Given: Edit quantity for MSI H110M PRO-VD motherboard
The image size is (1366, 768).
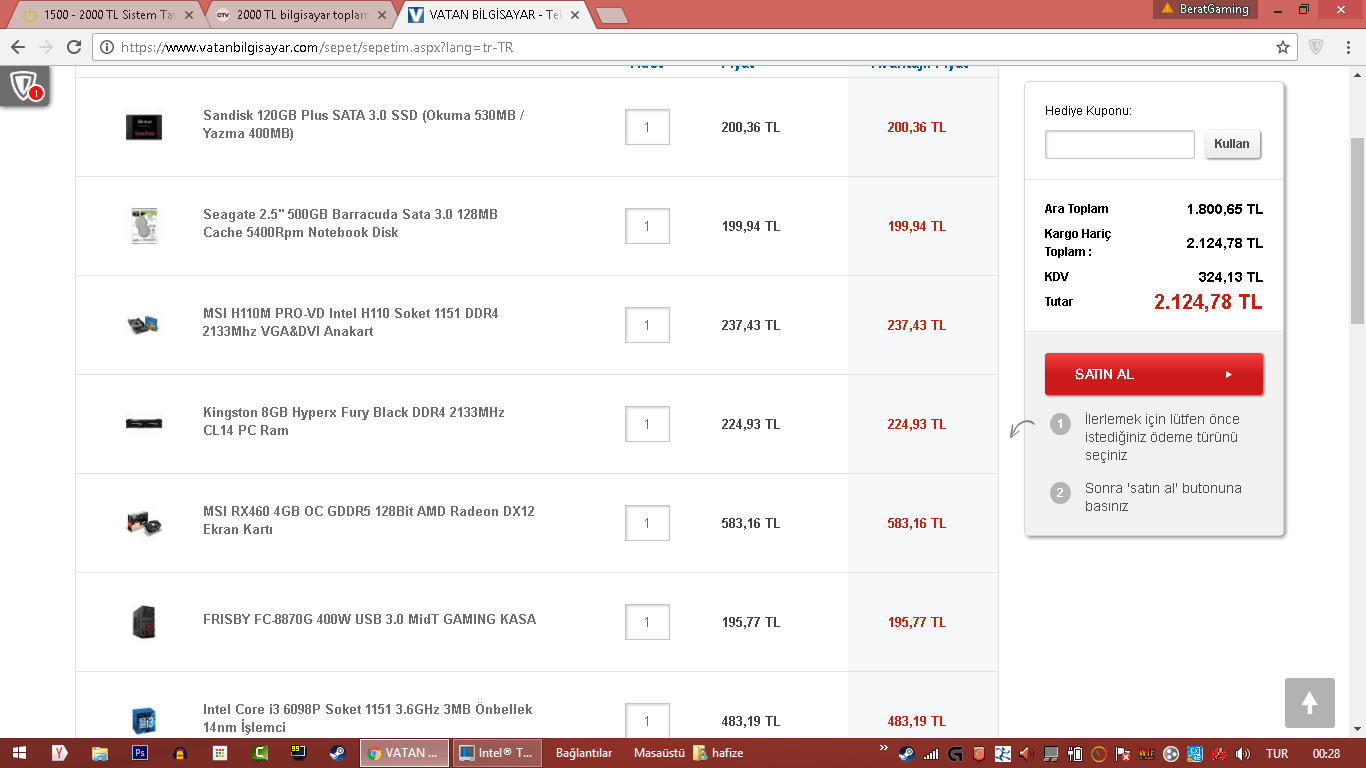Looking at the screenshot, I should [x=647, y=325].
